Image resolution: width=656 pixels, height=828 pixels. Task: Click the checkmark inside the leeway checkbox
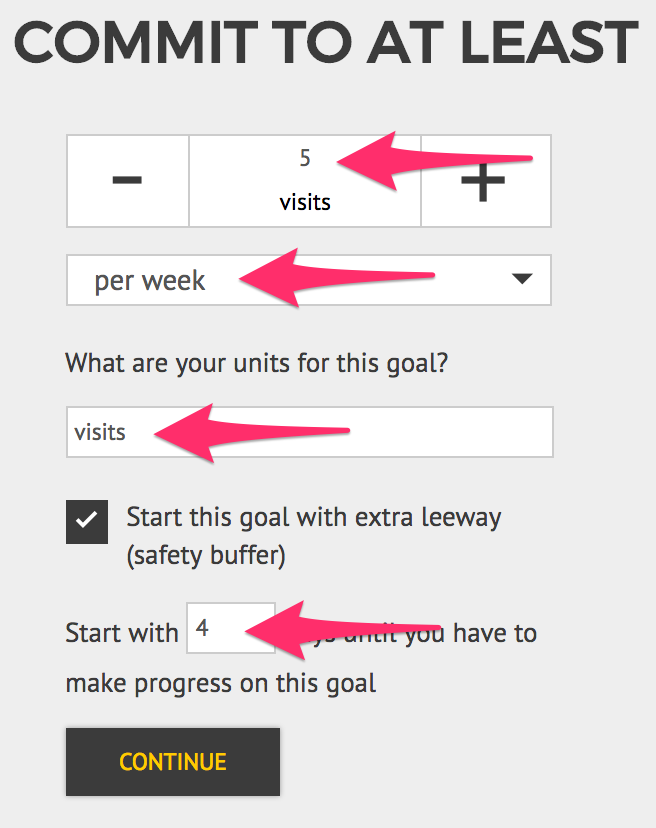[x=86, y=521]
